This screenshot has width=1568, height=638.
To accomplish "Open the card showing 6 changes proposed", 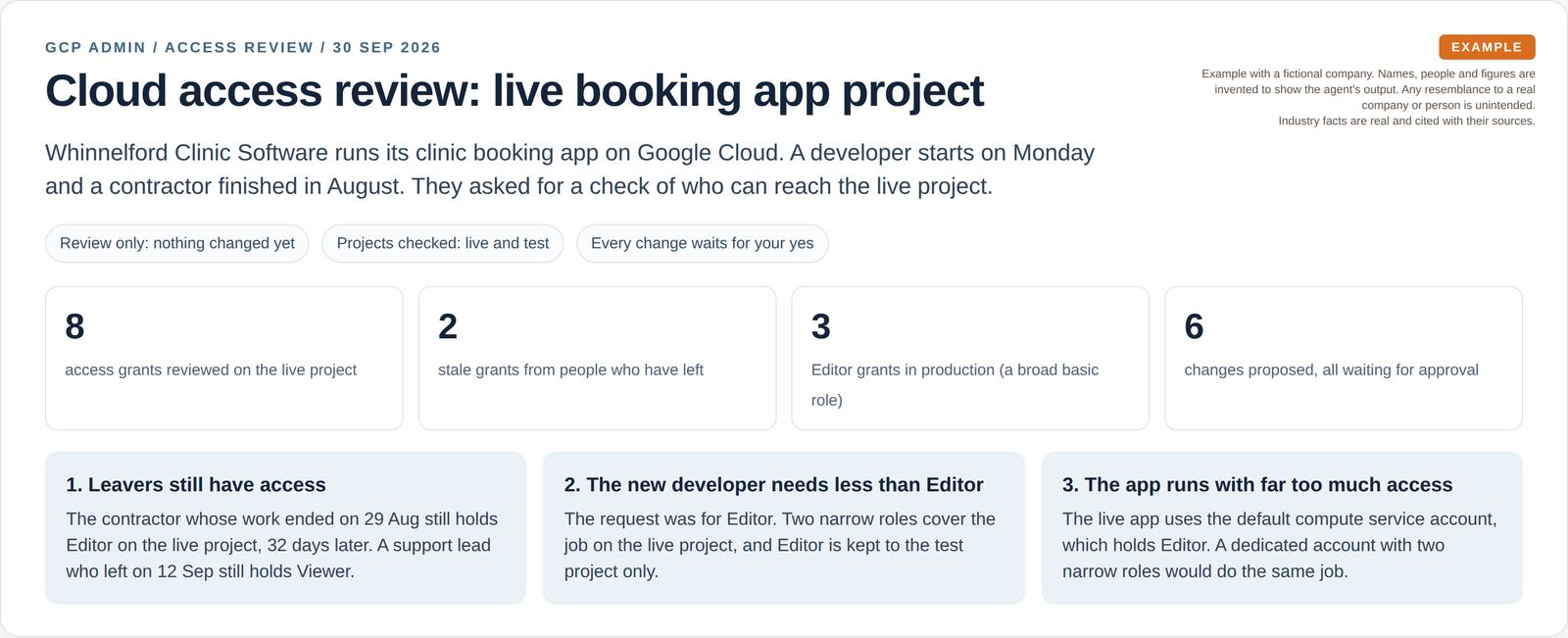I will click(1344, 358).
